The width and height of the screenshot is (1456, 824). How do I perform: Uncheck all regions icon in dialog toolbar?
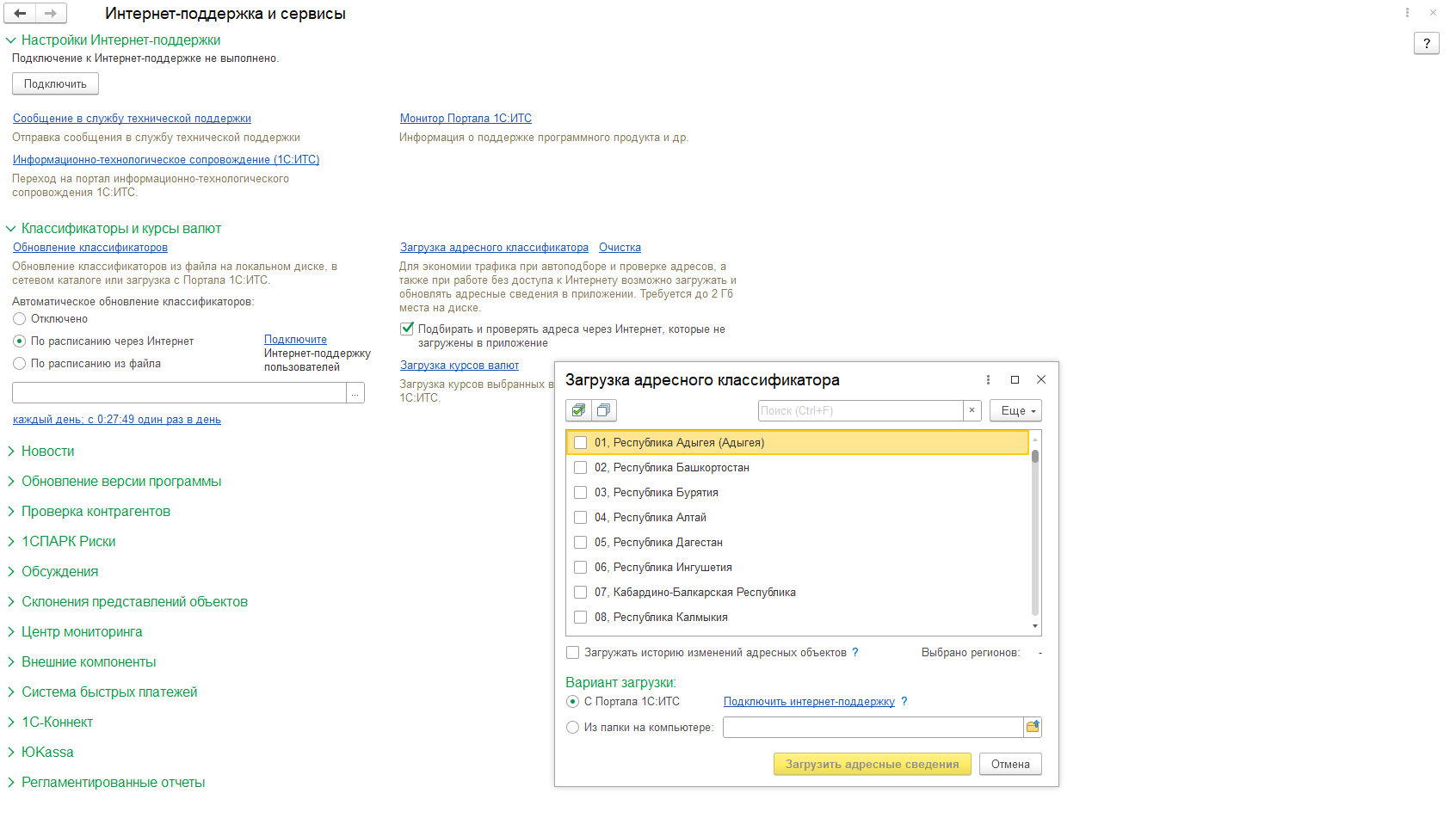[604, 410]
